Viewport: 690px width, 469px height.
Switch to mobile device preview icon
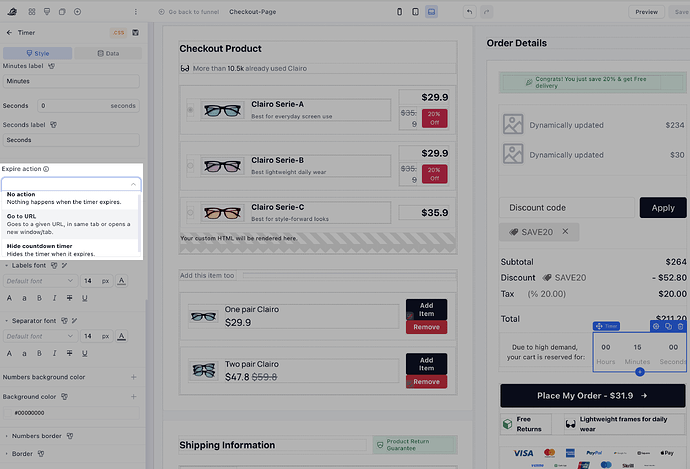click(x=401, y=12)
